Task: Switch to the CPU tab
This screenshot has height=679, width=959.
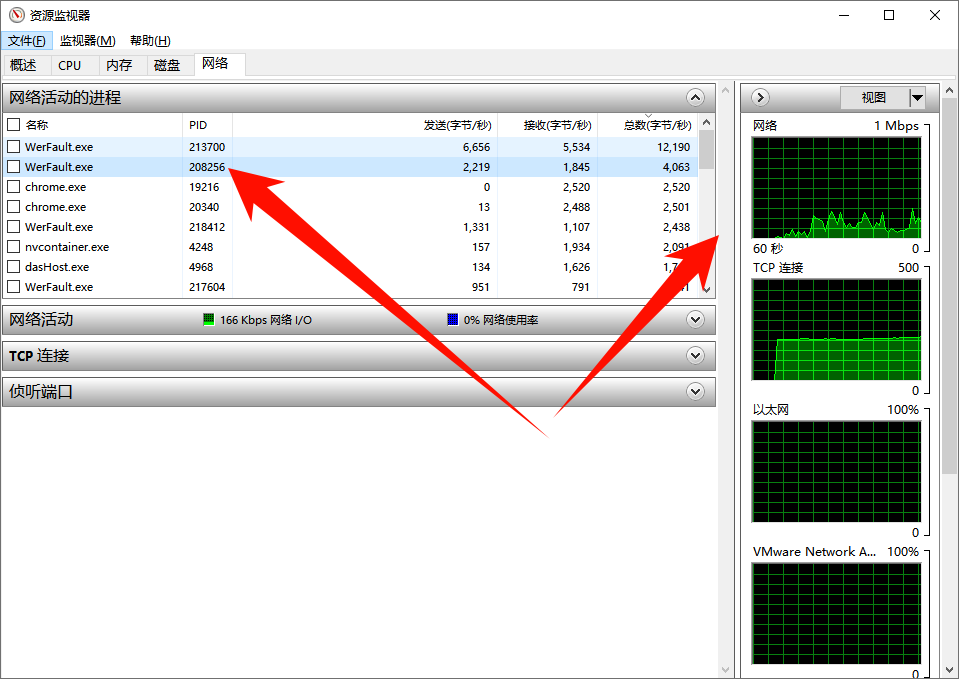Action: click(69, 65)
